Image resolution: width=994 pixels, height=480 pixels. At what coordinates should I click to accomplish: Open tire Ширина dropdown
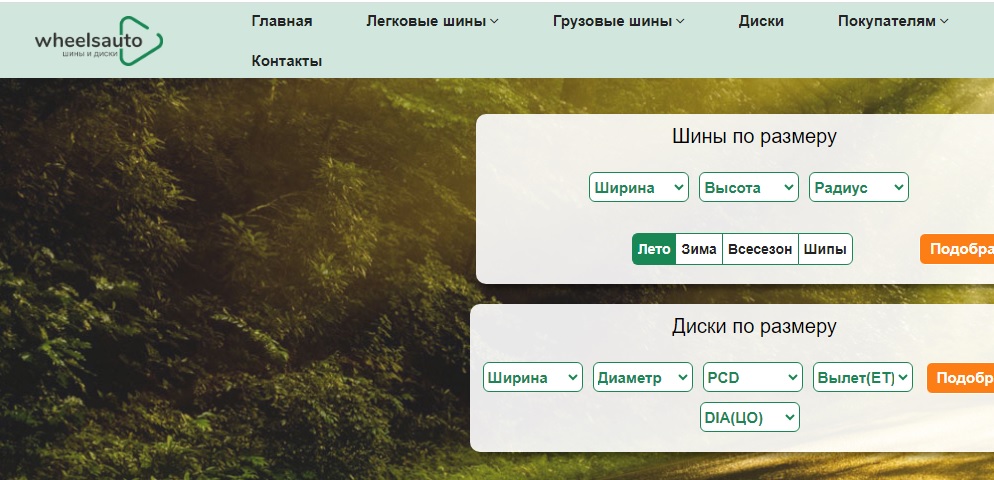(639, 188)
